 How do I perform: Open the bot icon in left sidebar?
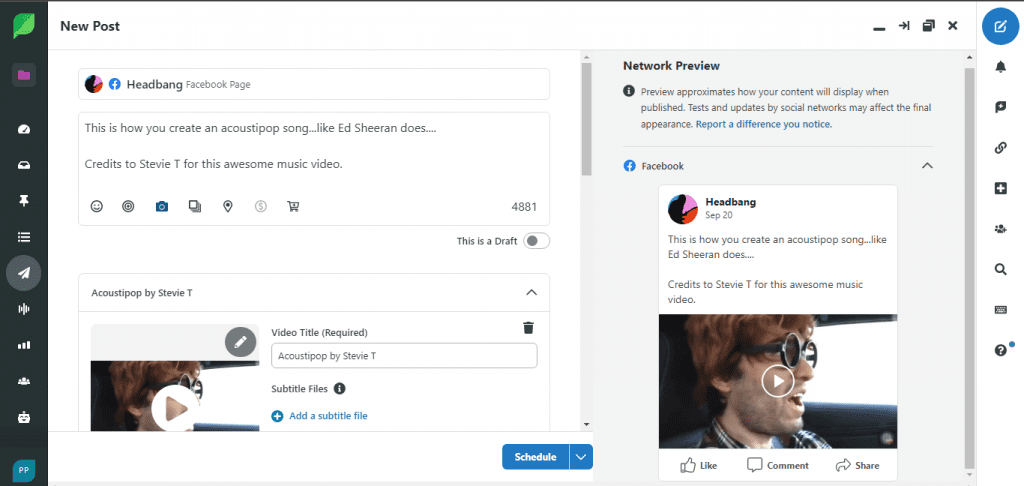[24, 417]
